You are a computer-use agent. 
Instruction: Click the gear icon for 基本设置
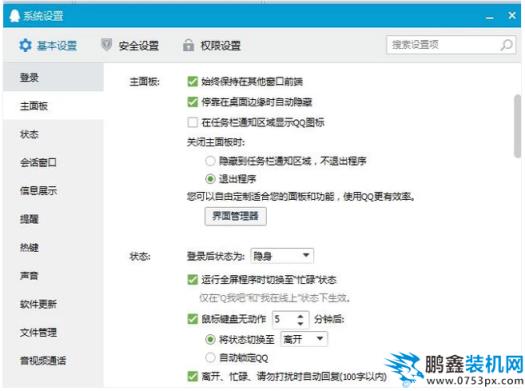click(25, 45)
